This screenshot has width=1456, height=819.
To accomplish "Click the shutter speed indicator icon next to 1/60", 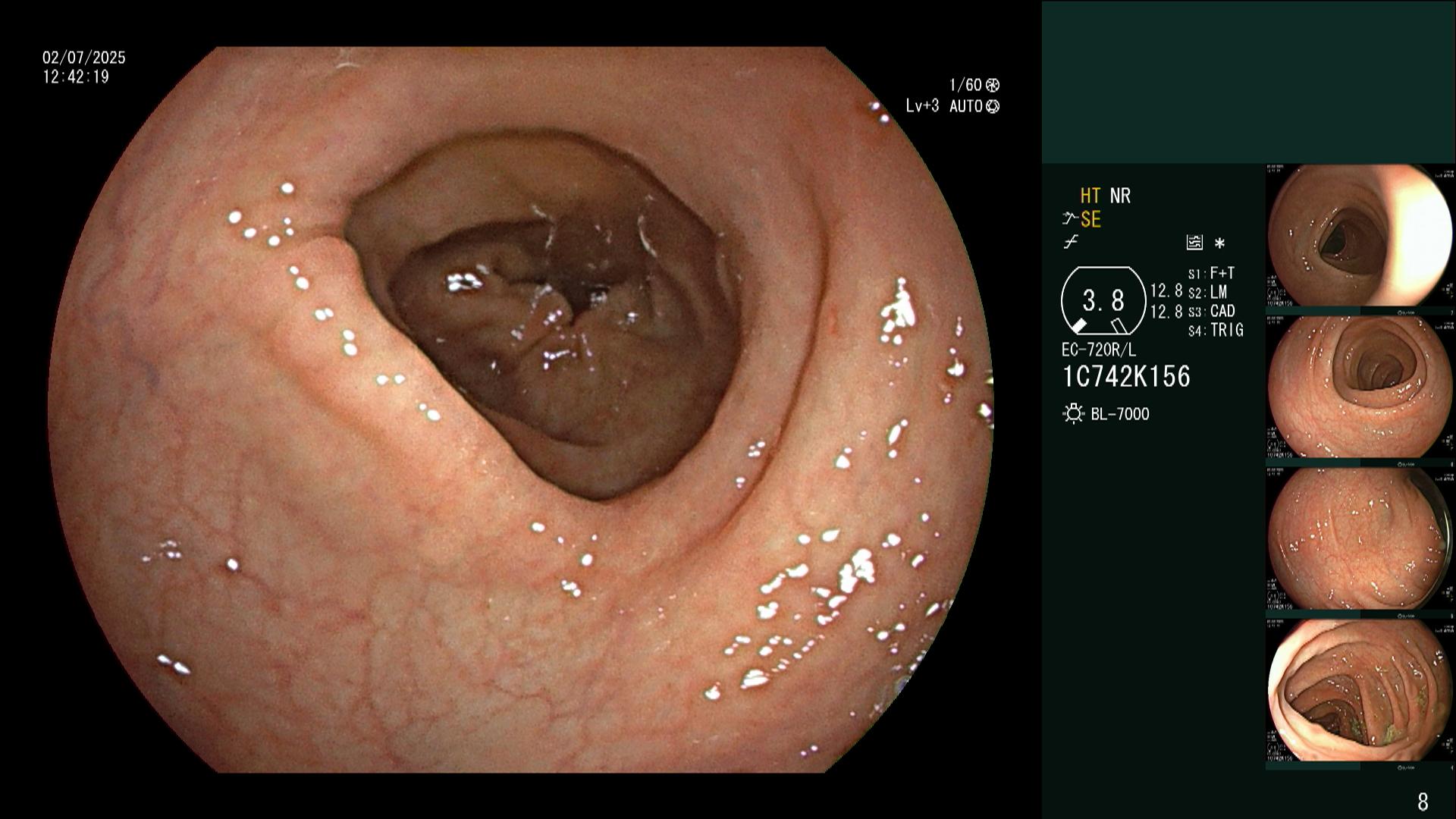I will tap(992, 86).
